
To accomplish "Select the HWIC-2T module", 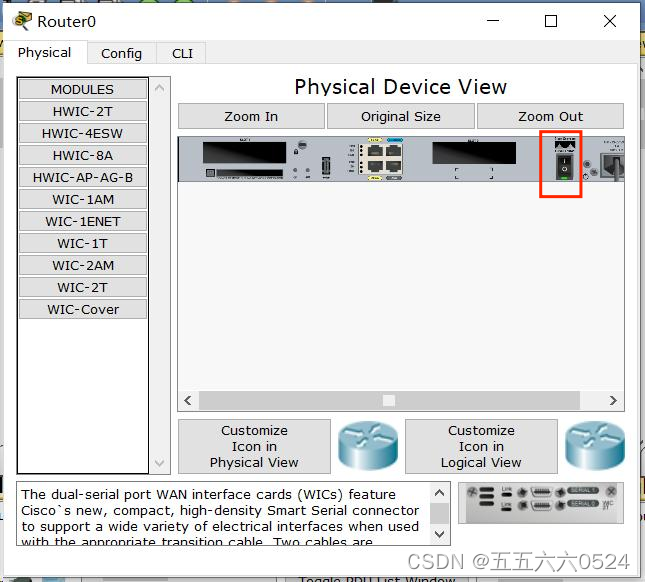I will (83, 111).
